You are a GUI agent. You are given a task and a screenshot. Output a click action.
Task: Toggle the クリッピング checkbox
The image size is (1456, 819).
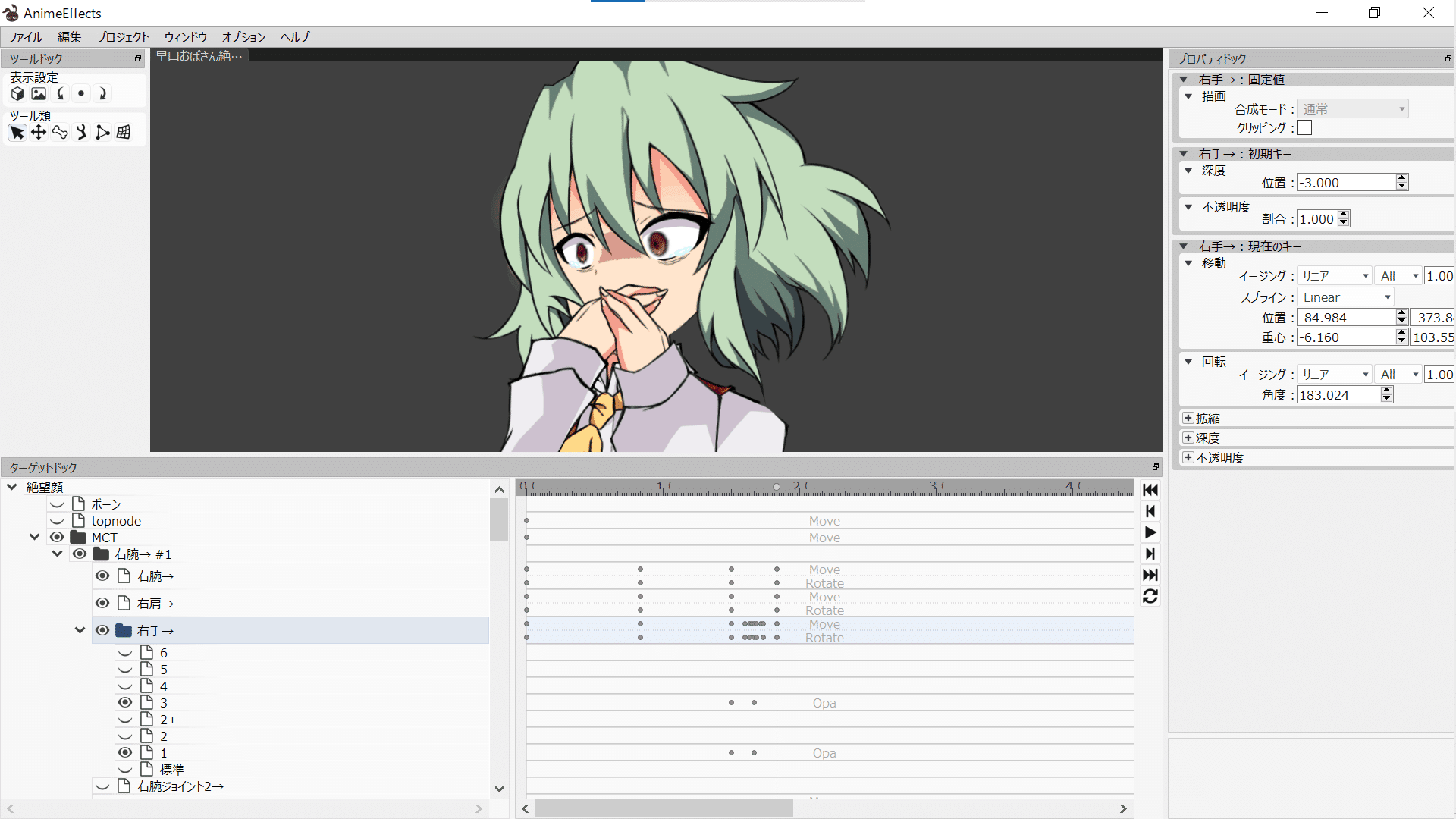[1304, 128]
